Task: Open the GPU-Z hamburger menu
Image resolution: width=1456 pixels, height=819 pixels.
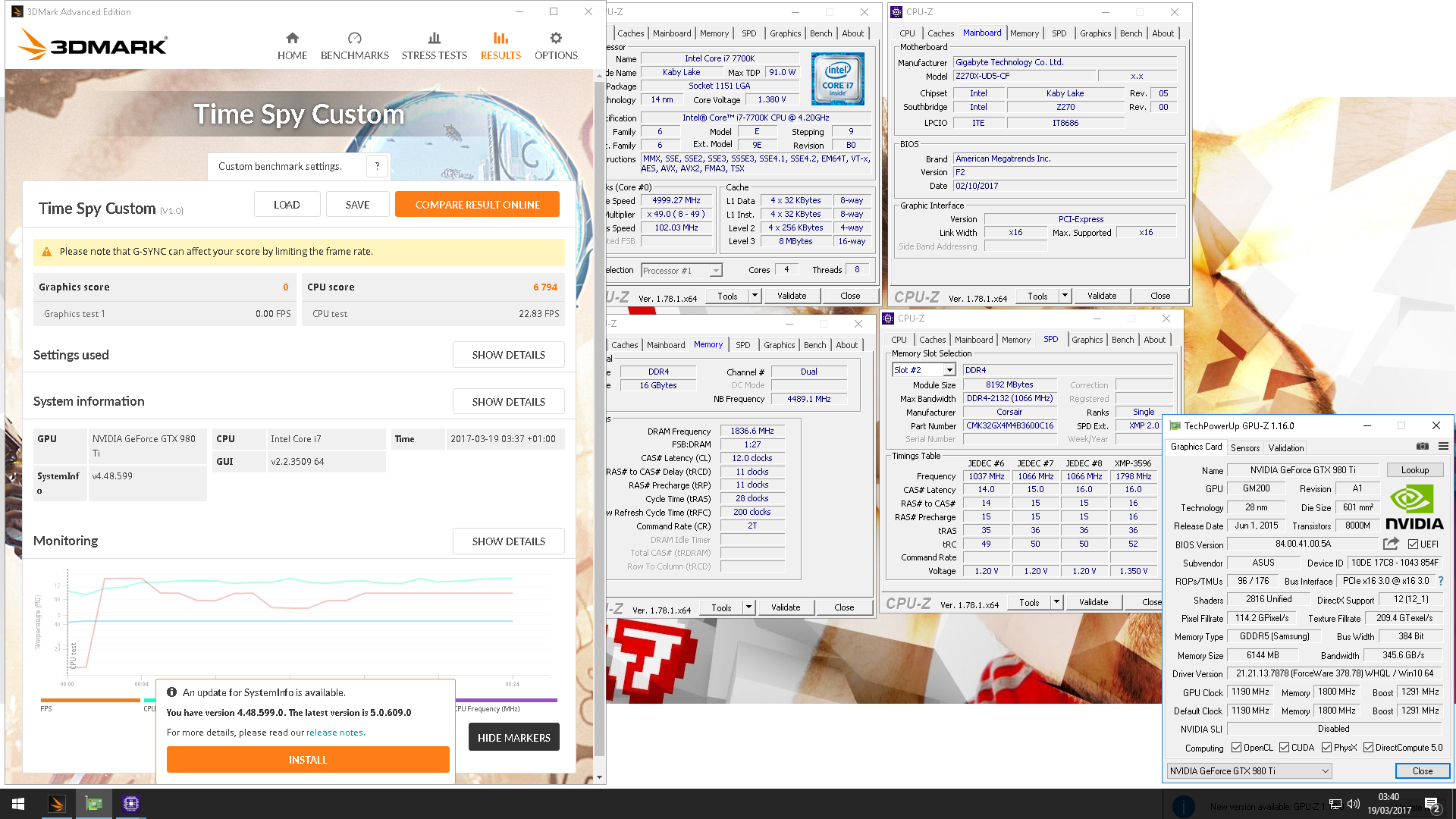Action: (1443, 447)
